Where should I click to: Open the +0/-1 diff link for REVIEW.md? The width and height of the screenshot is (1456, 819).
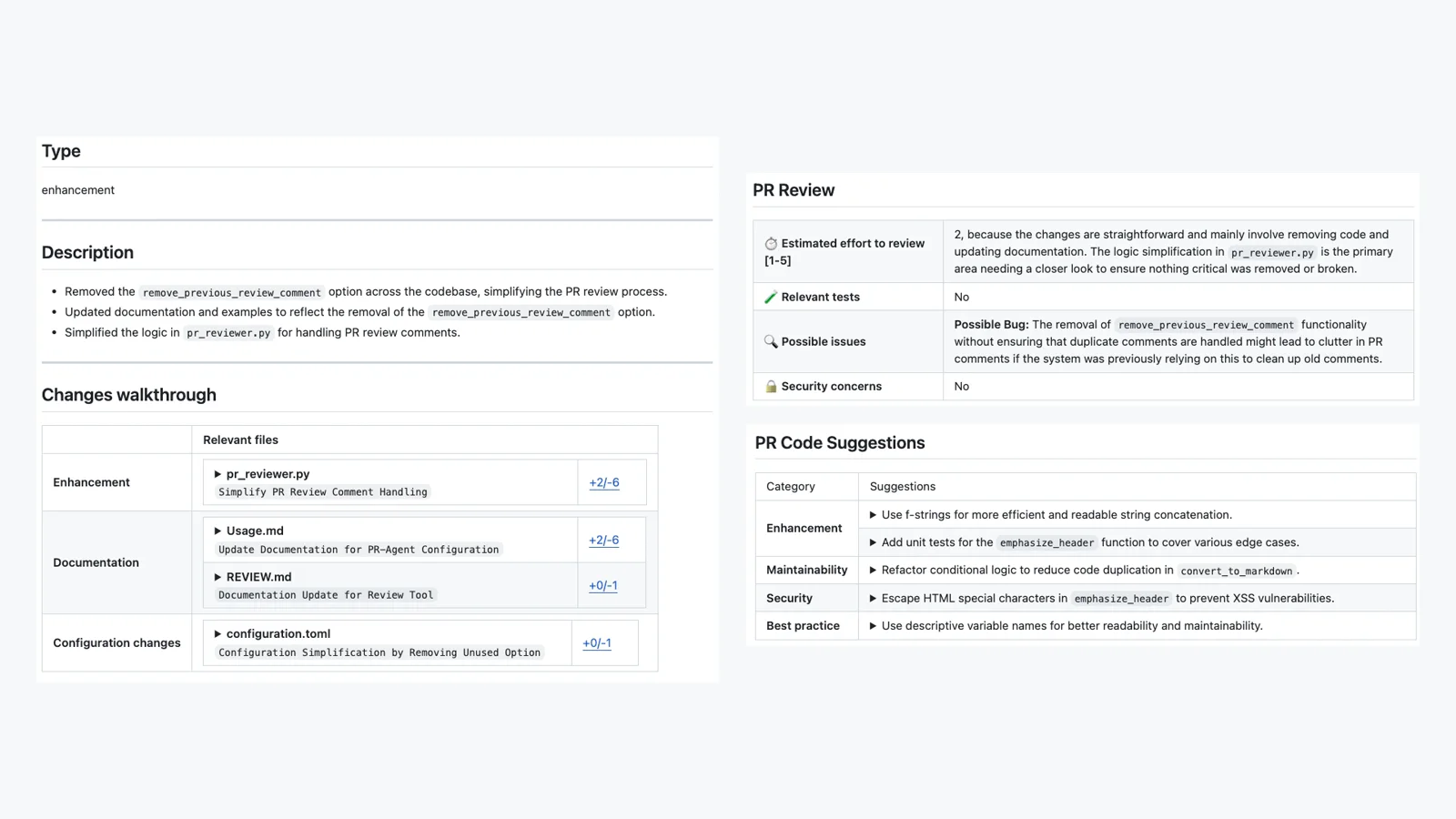pos(602,585)
